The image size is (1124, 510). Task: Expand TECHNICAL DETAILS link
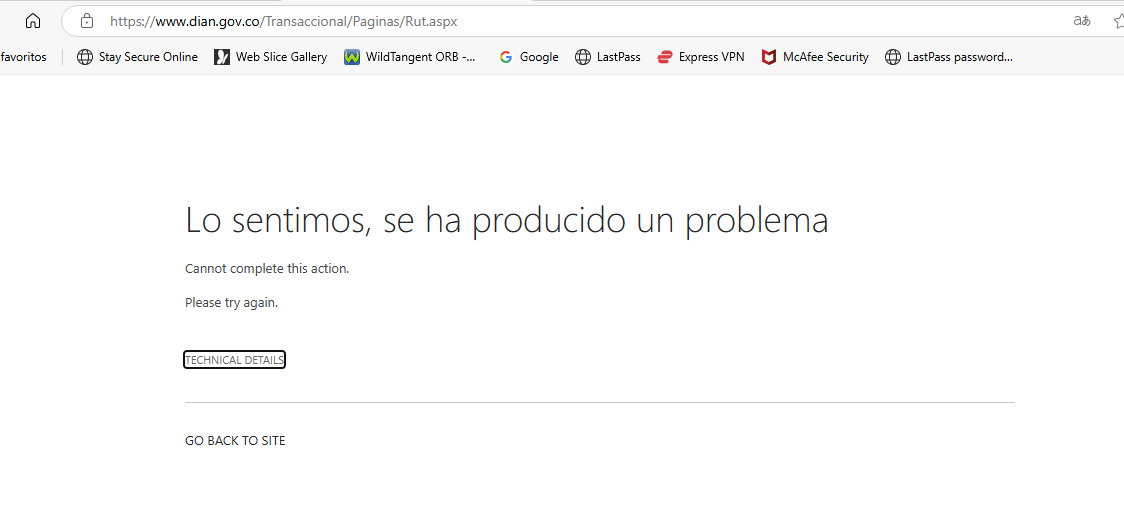click(234, 360)
